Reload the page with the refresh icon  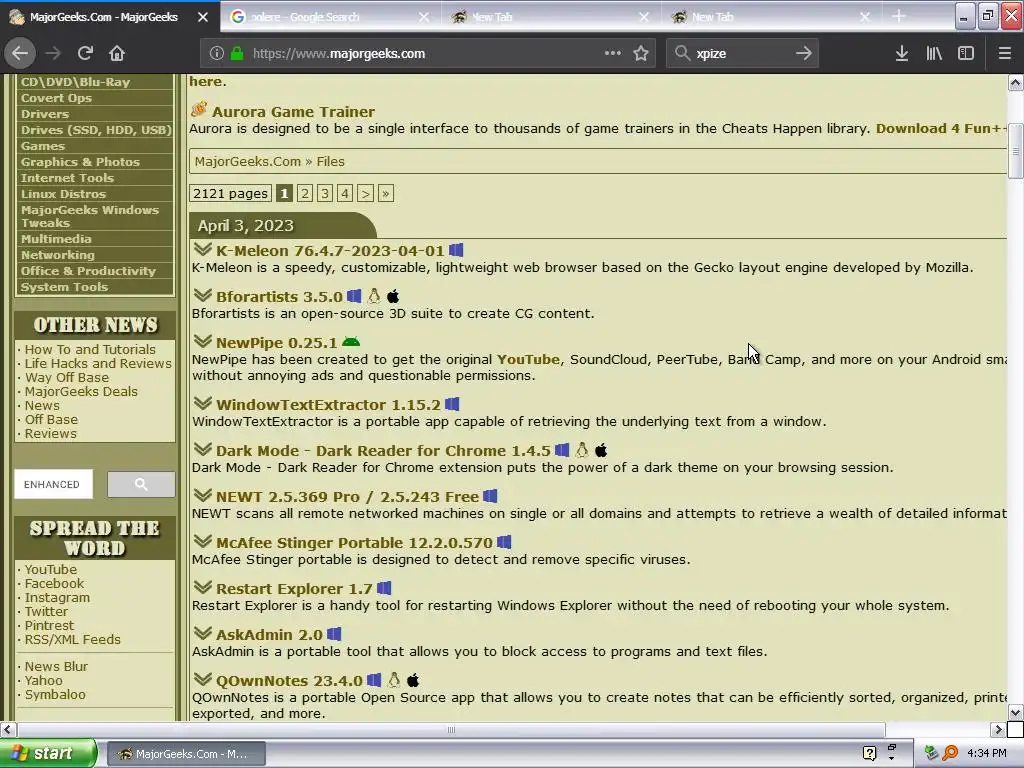pyautogui.click(x=85, y=54)
